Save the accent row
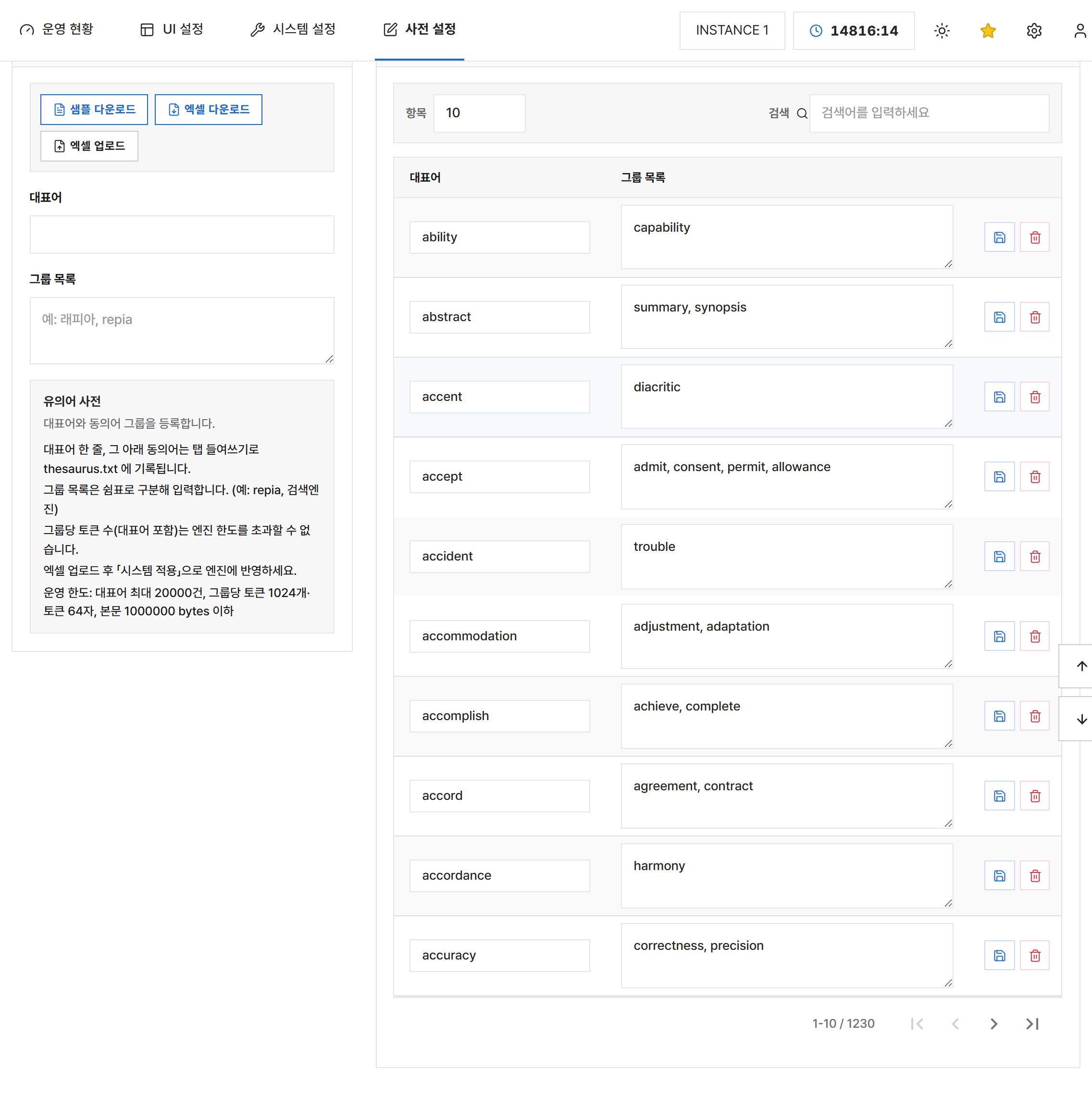This screenshot has height=1096, width=1092. click(x=999, y=397)
